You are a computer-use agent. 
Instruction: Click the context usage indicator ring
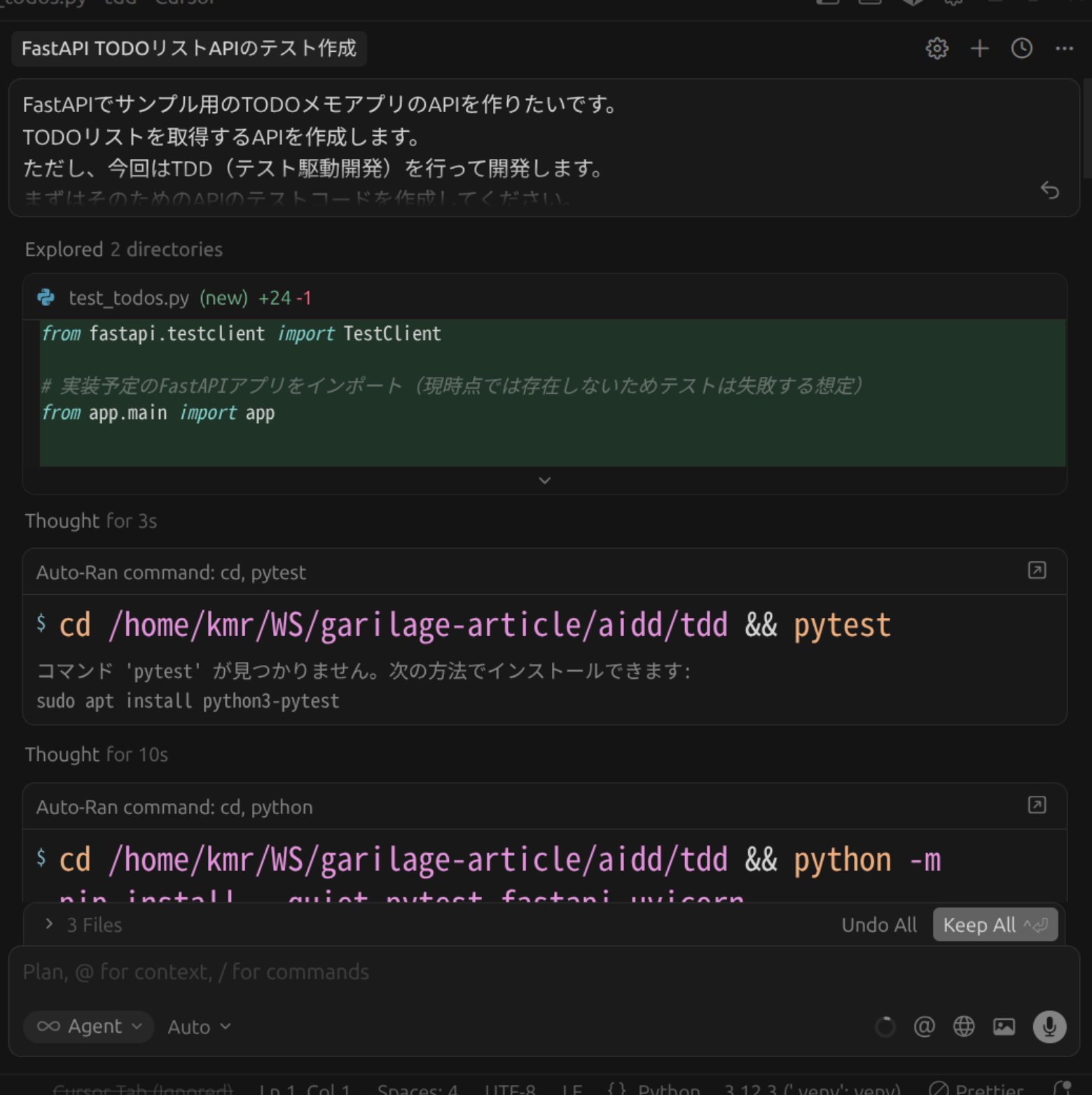[885, 1026]
